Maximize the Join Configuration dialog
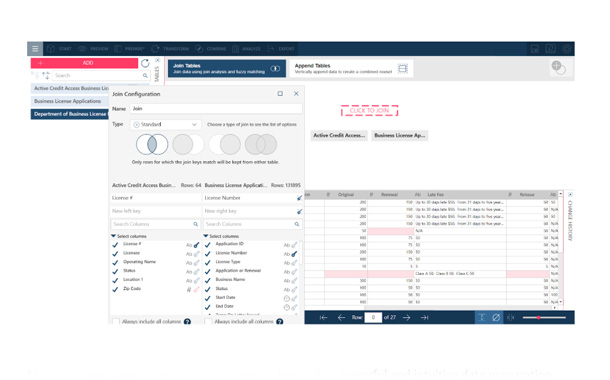 (x=280, y=94)
